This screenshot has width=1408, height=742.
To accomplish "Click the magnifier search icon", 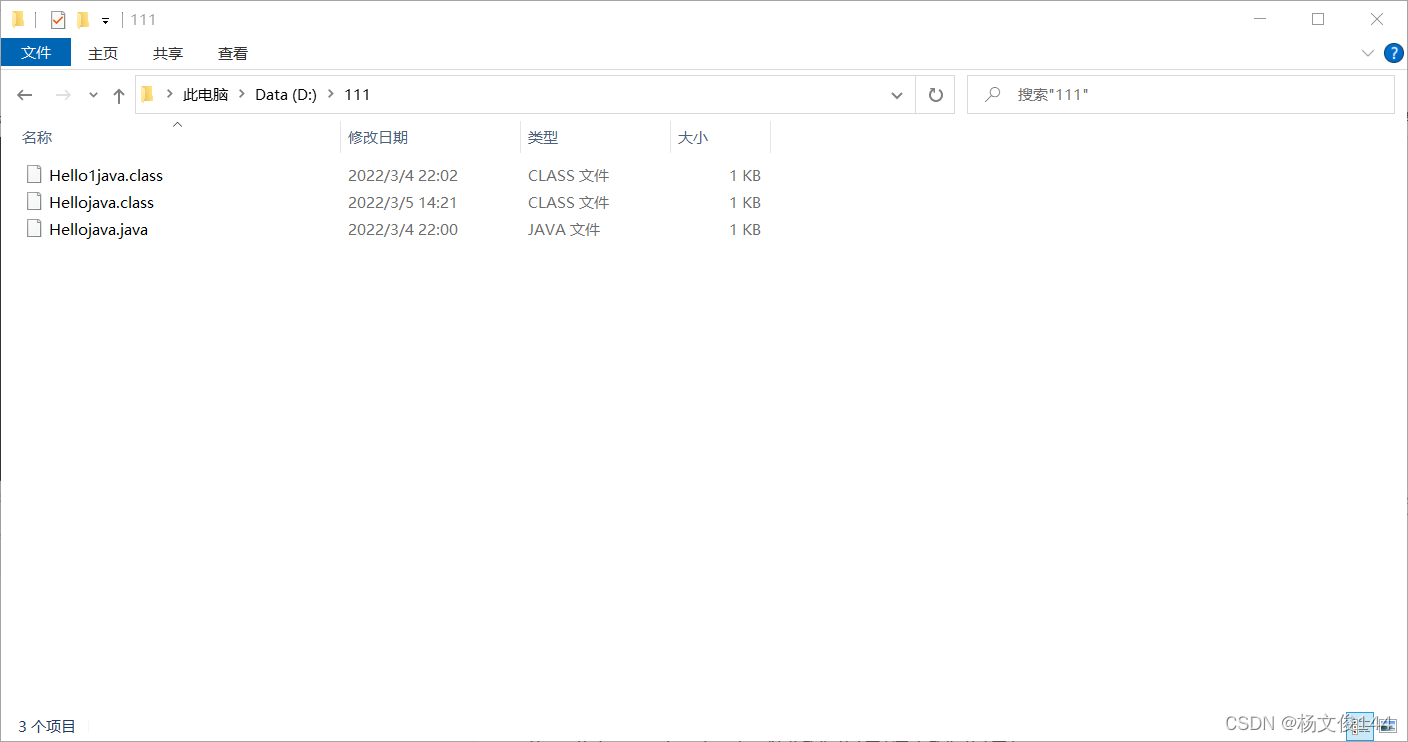I will pyautogui.click(x=993, y=95).
